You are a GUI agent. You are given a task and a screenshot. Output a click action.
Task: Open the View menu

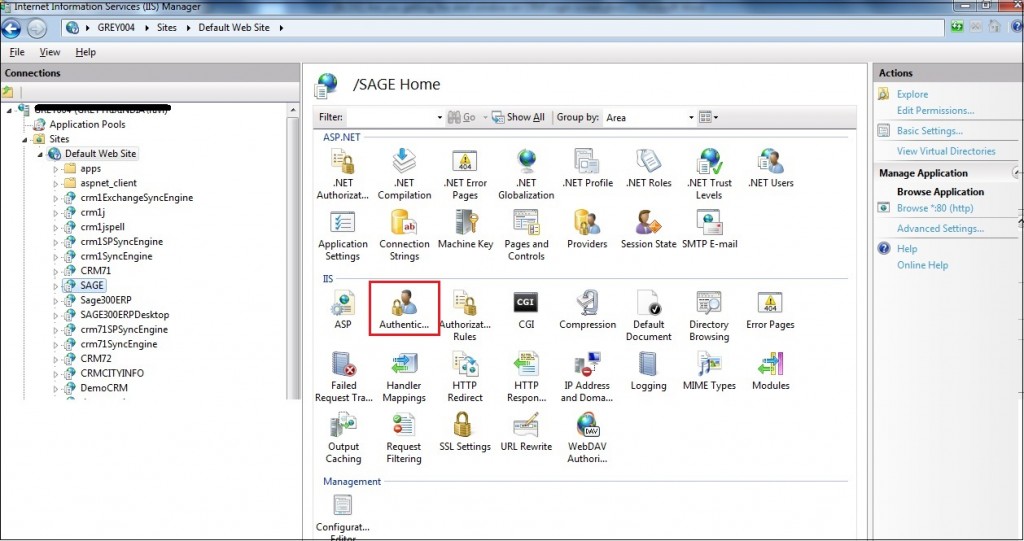[50, 52]
